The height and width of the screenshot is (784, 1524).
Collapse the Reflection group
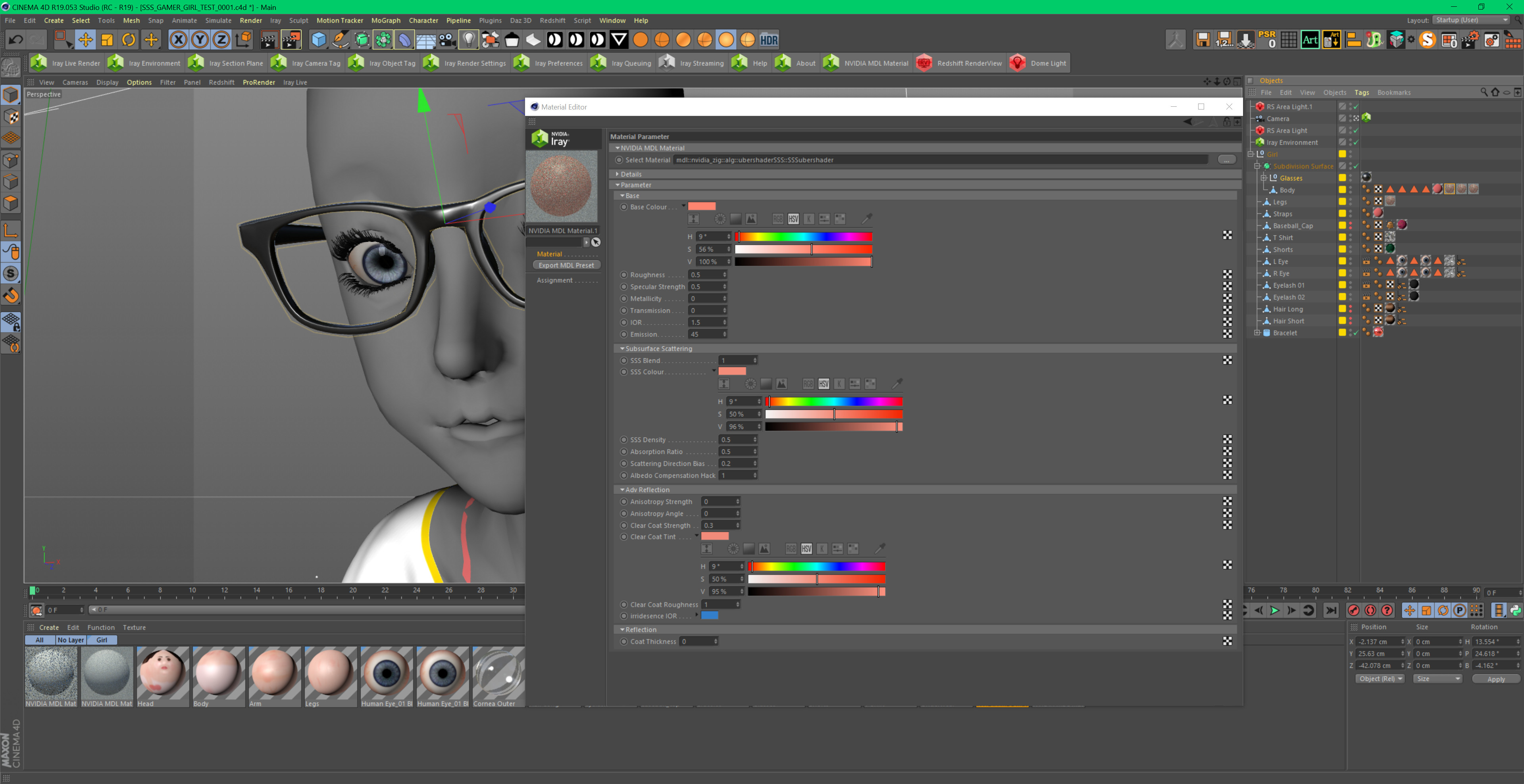click(622, 630)
